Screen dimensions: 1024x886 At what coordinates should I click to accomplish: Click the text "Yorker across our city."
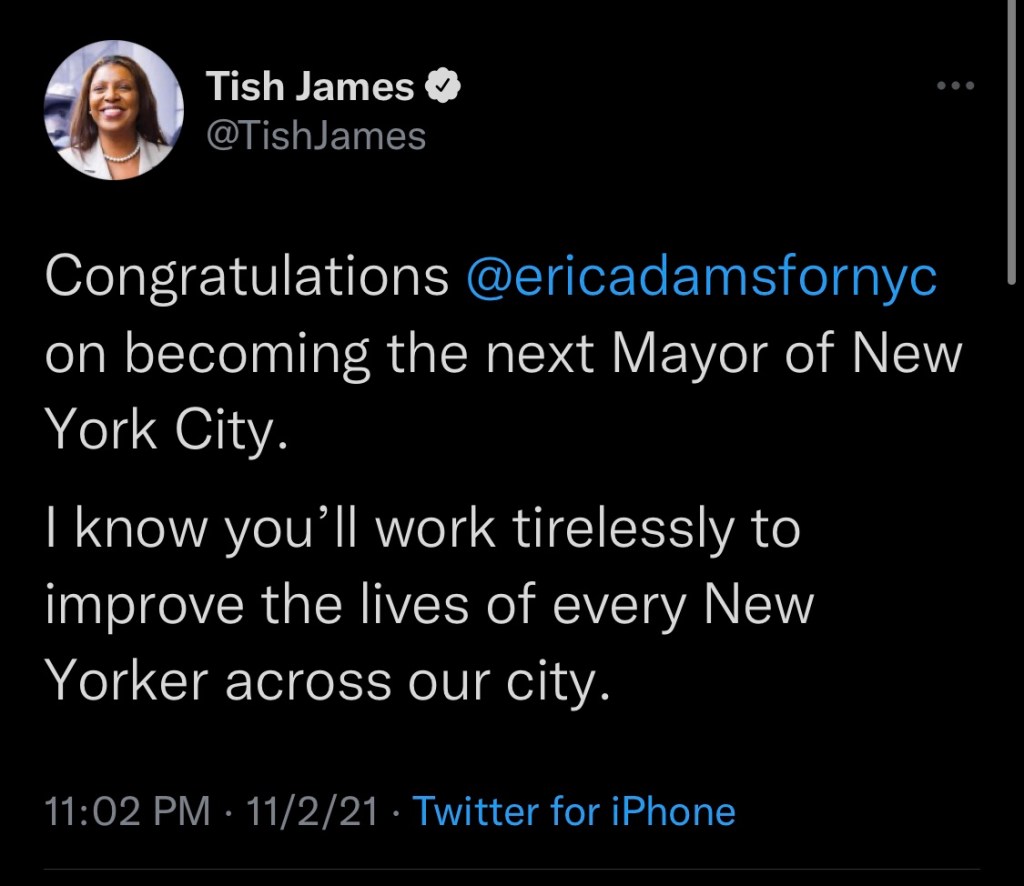click(327, 682)
